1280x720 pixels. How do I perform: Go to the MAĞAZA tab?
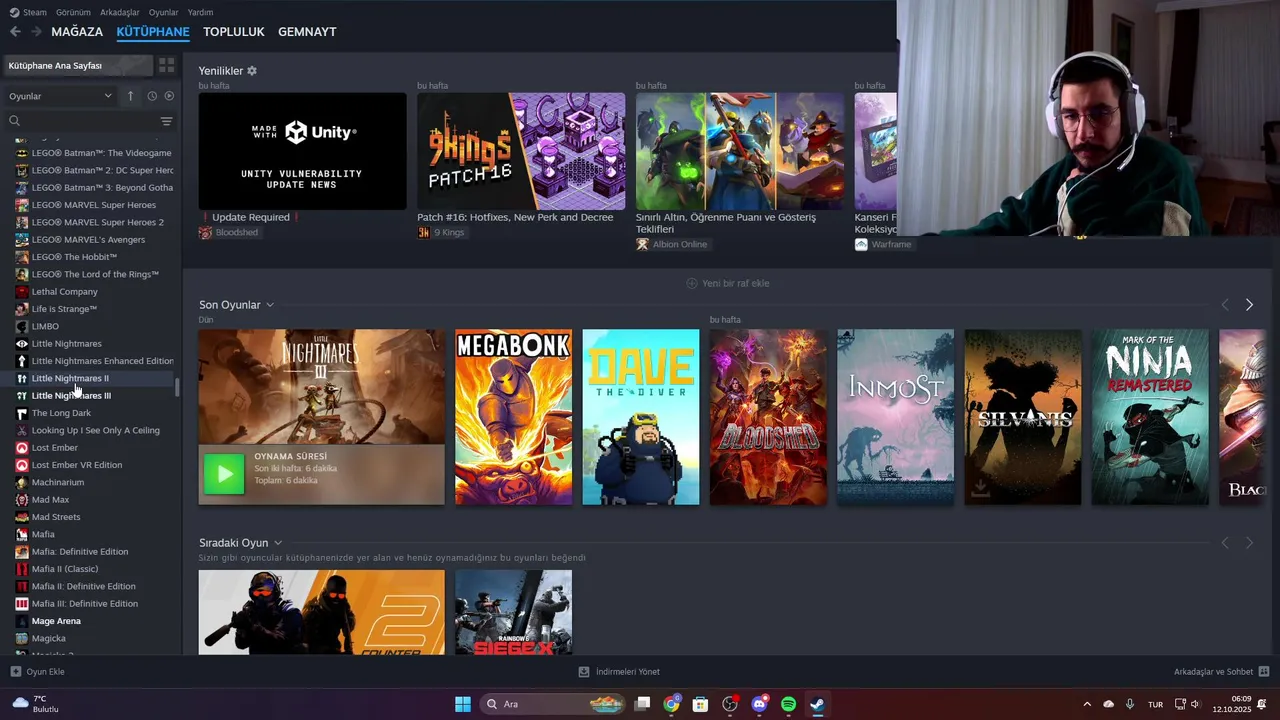click(x=77, y=32)
